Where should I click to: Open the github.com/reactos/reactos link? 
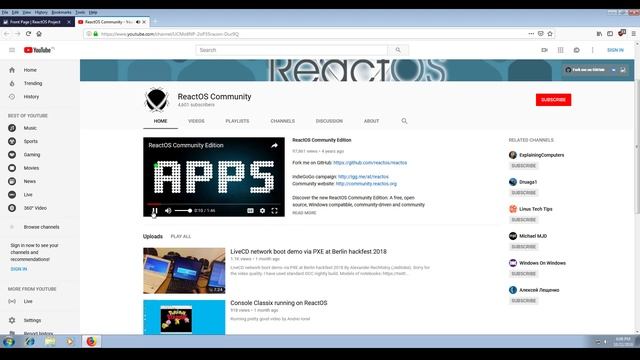370,163
